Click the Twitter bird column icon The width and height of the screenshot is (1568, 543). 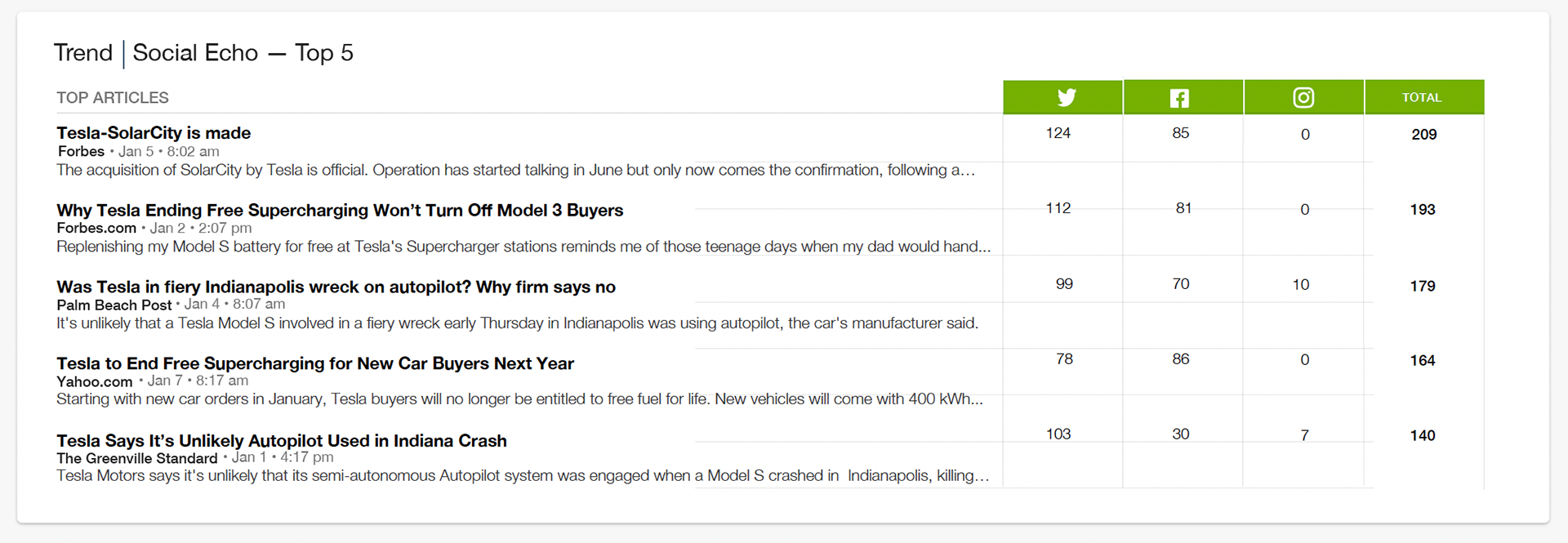pos(1066,98)
